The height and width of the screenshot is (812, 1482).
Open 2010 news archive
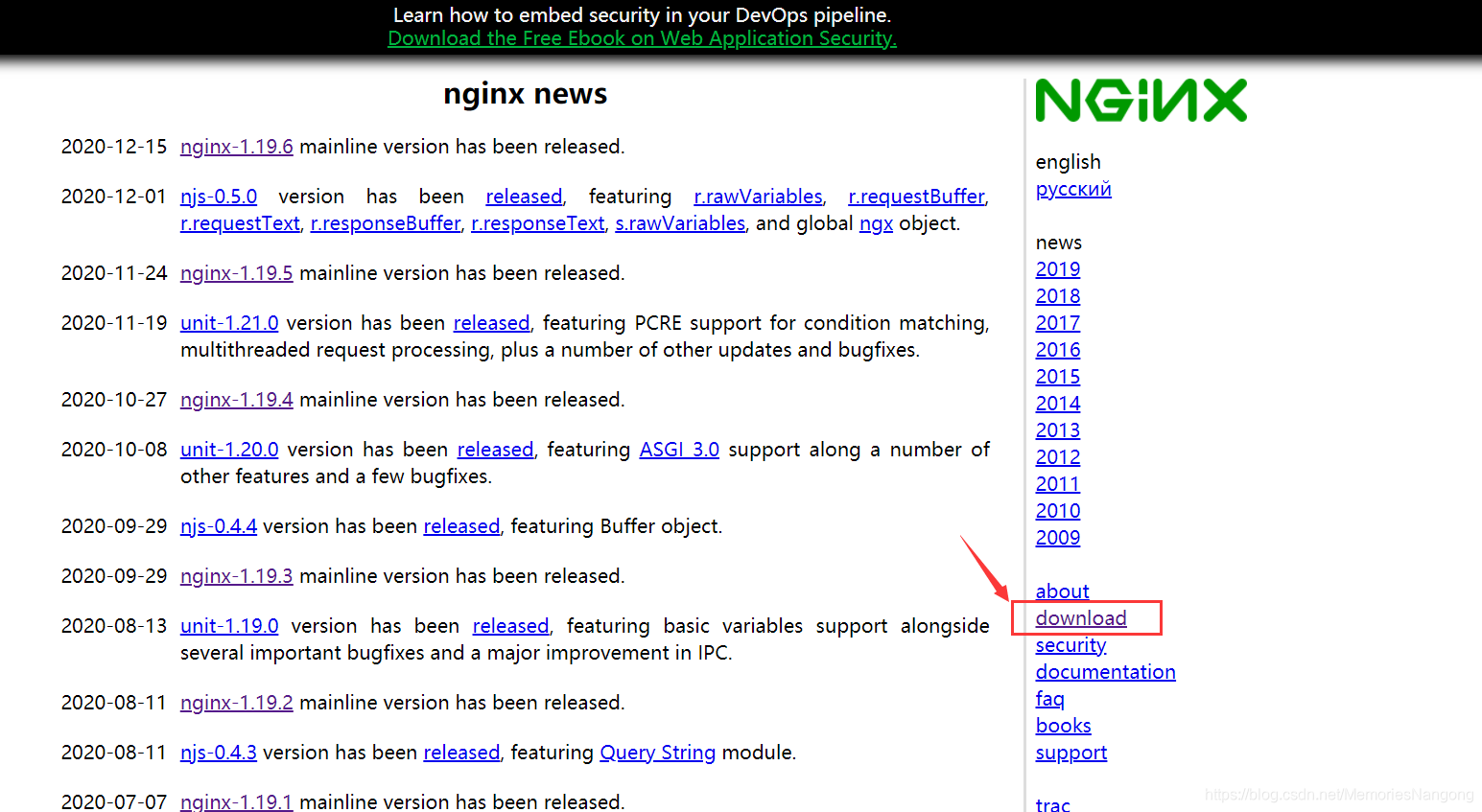1058,511
